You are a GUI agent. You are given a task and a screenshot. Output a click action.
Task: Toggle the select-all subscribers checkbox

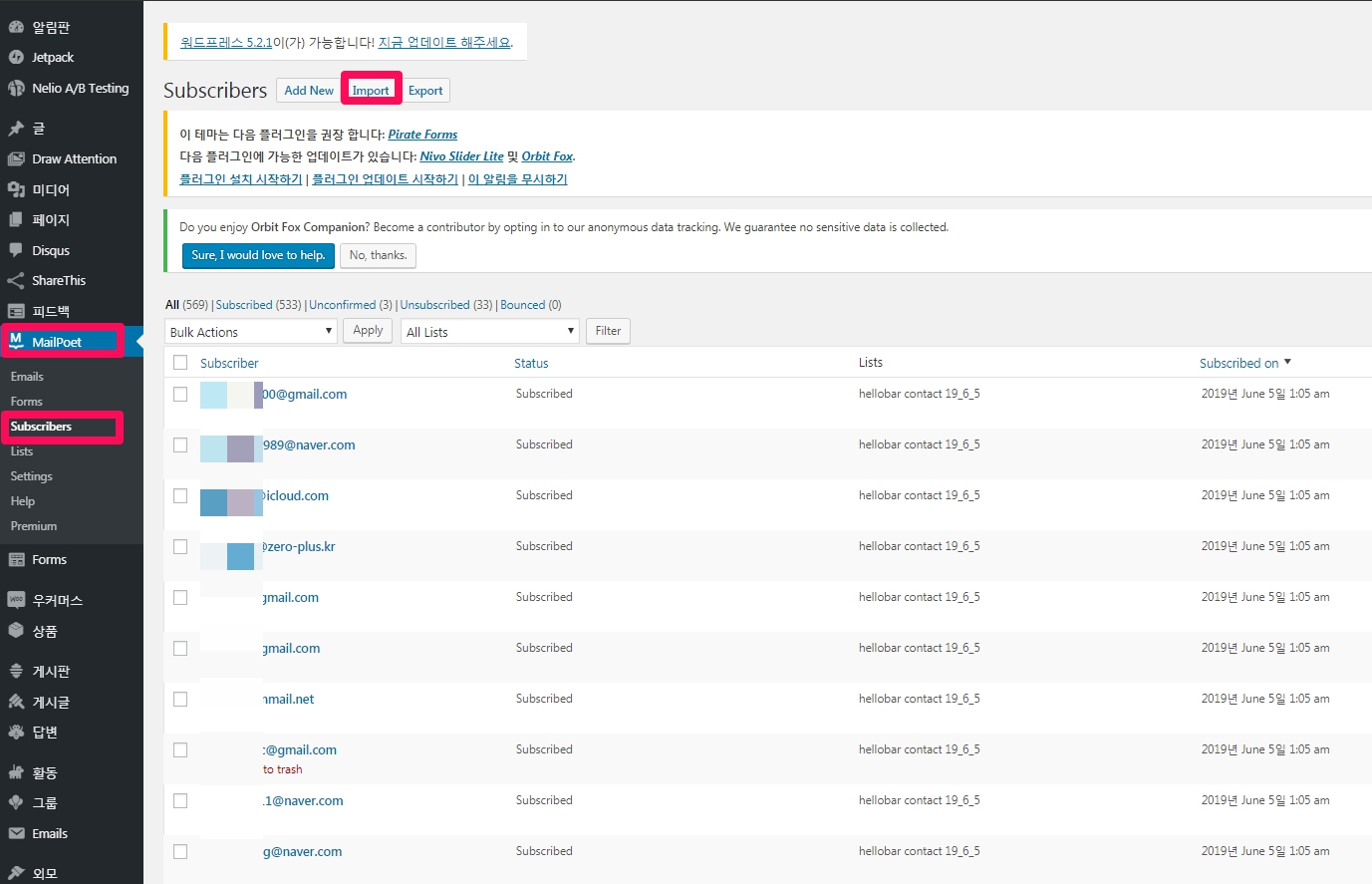click(x=180, y=363)
